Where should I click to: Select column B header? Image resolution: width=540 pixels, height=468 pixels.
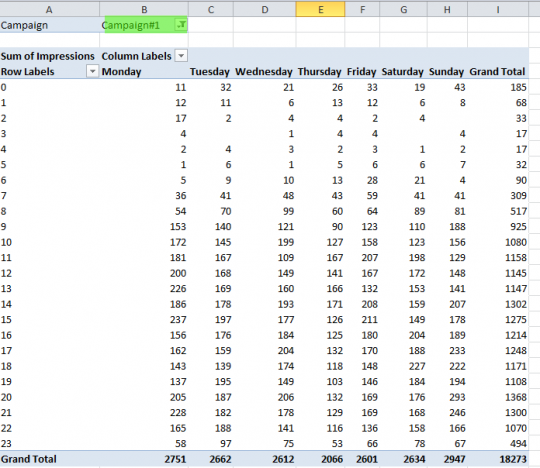coord(144,9)
